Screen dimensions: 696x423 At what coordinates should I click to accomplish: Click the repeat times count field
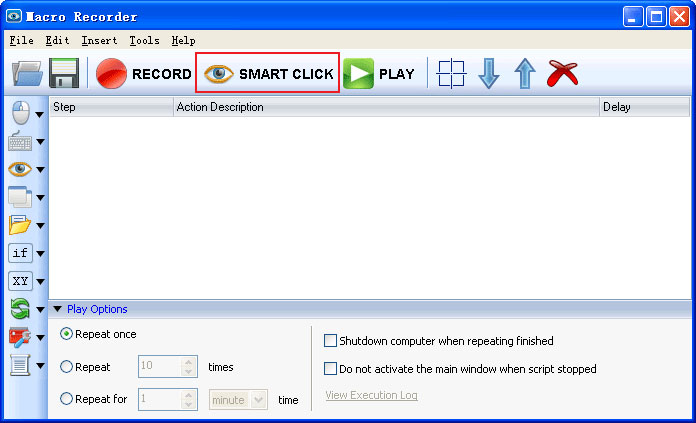pos(160,366)
